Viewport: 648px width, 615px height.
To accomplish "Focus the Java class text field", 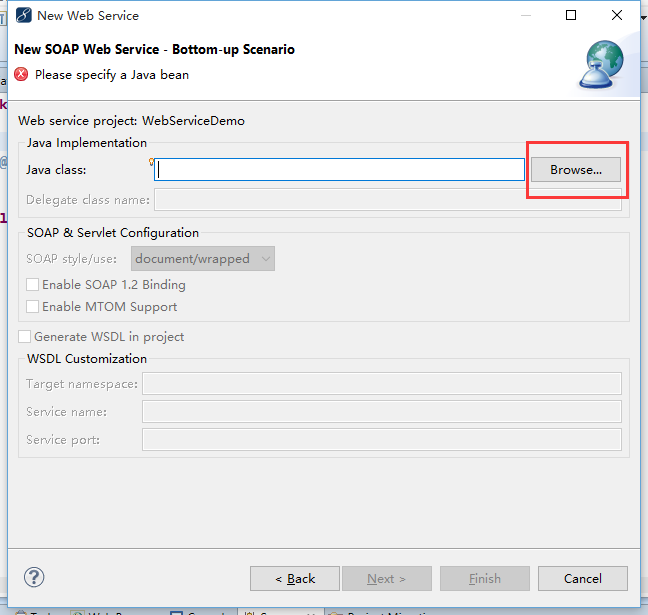I will coord(340,170).
